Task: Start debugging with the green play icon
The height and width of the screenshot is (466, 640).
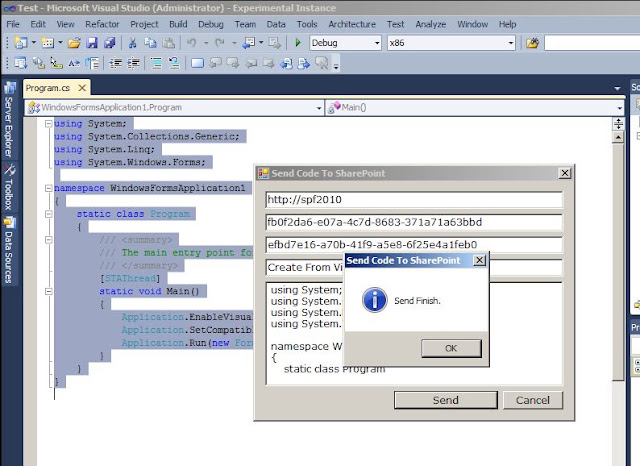Action: click(x=298, y=42)
